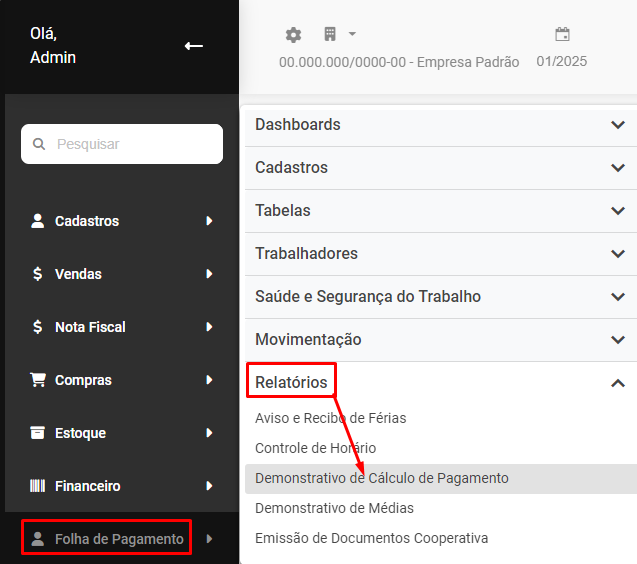Click the Nota Fiscal dollar icon
This screenshot has width=637, height=564.
[x=37, y=327]
